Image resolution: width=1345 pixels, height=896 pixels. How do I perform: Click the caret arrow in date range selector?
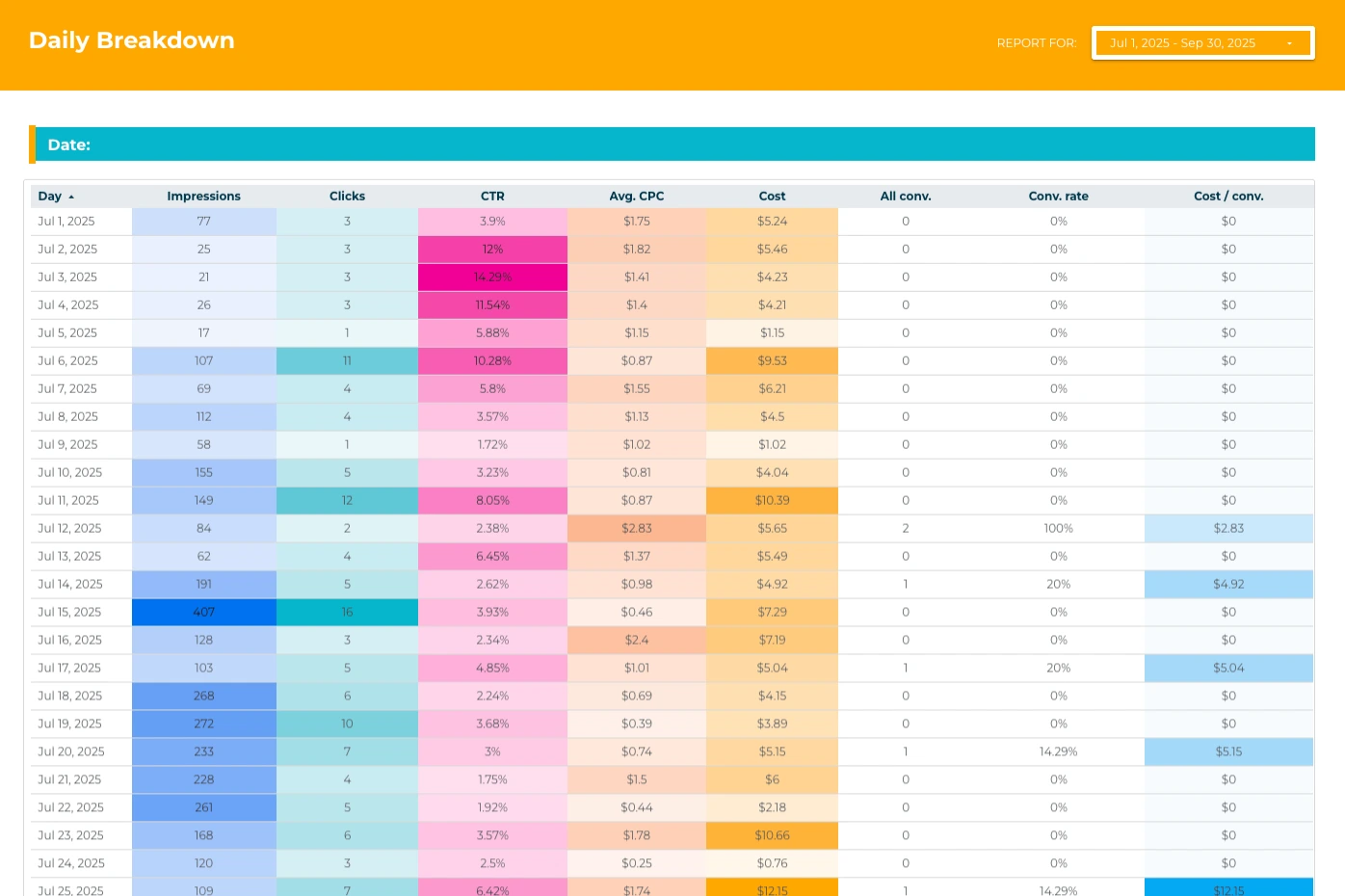(1289, 43)
